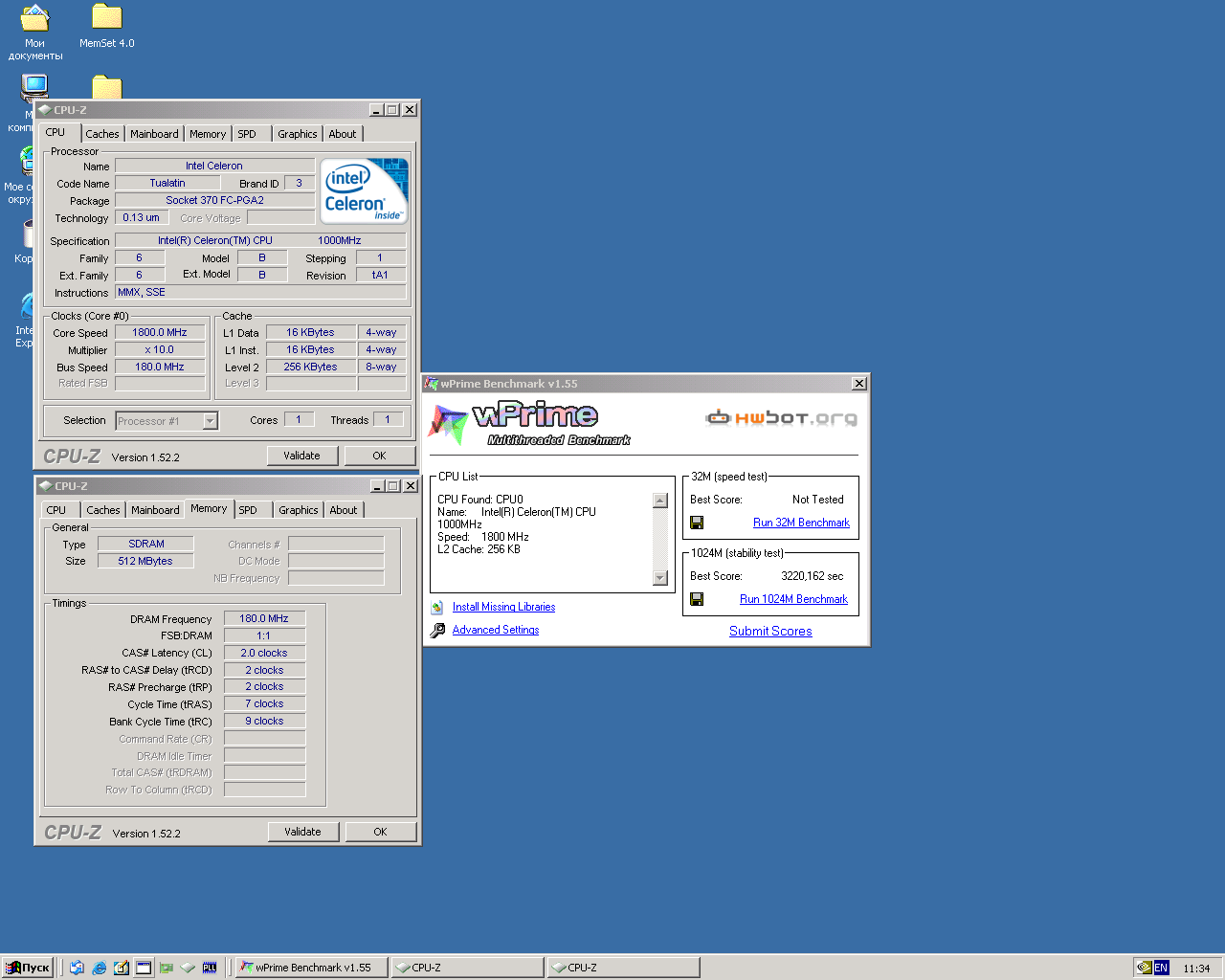The width and height of the screenshot is (1225, 980).
Task: Click the save icon under 32M speed test
Action: click(697, 523)
